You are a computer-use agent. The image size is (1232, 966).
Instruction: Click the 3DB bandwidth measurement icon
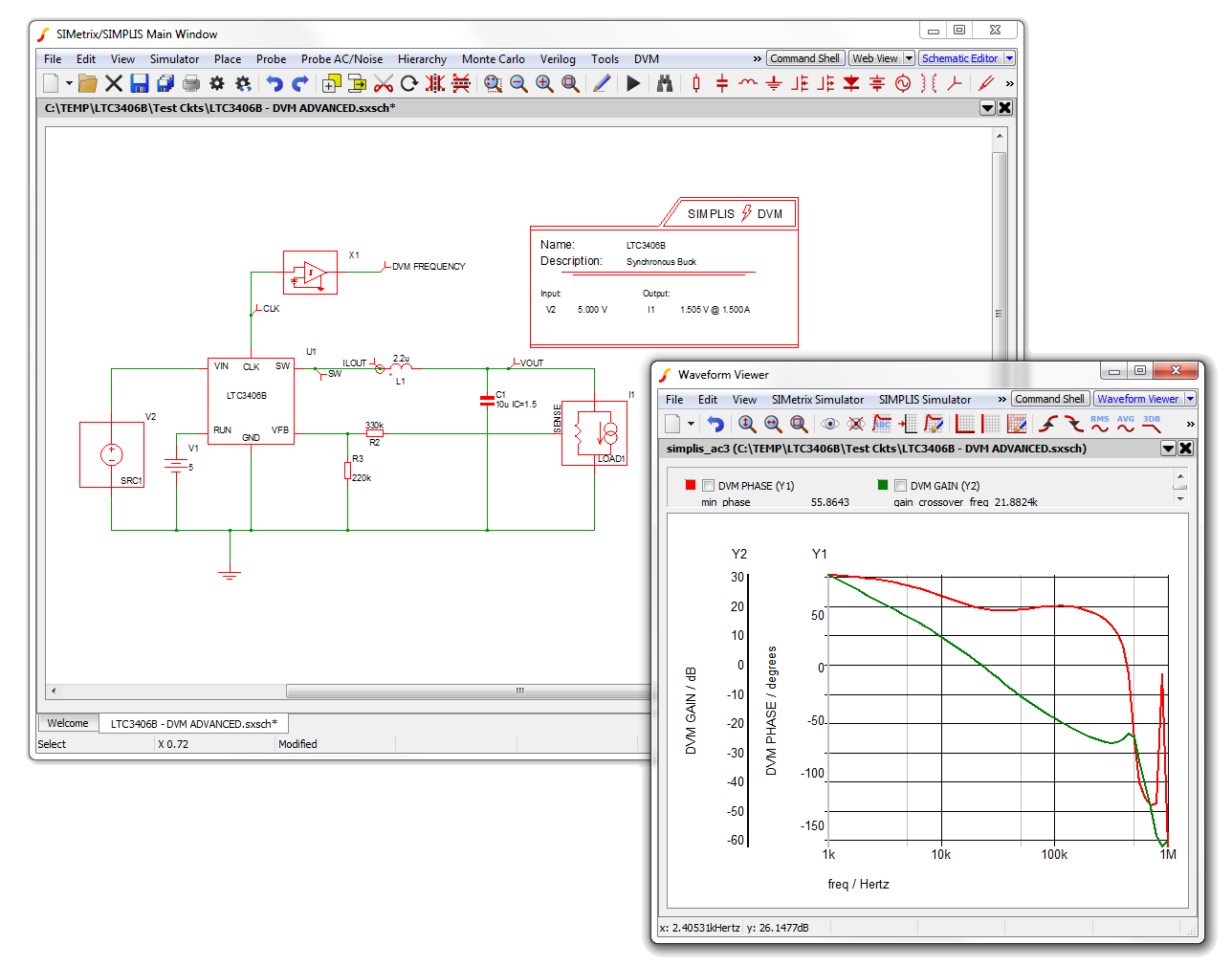pyautogui.click(x=1152, y=424)
